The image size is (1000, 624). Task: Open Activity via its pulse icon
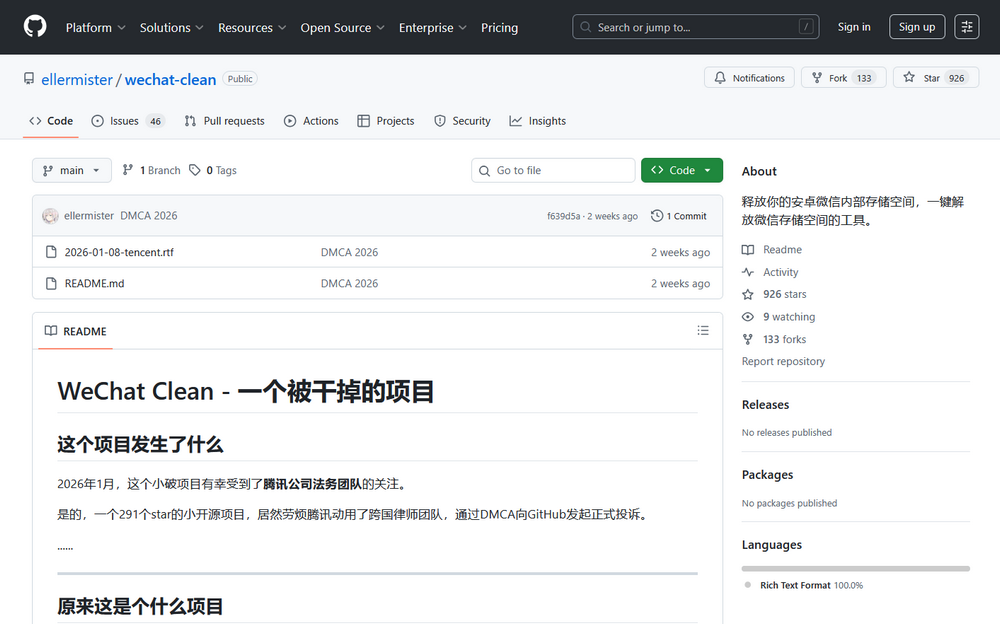[x=746, y=271]
